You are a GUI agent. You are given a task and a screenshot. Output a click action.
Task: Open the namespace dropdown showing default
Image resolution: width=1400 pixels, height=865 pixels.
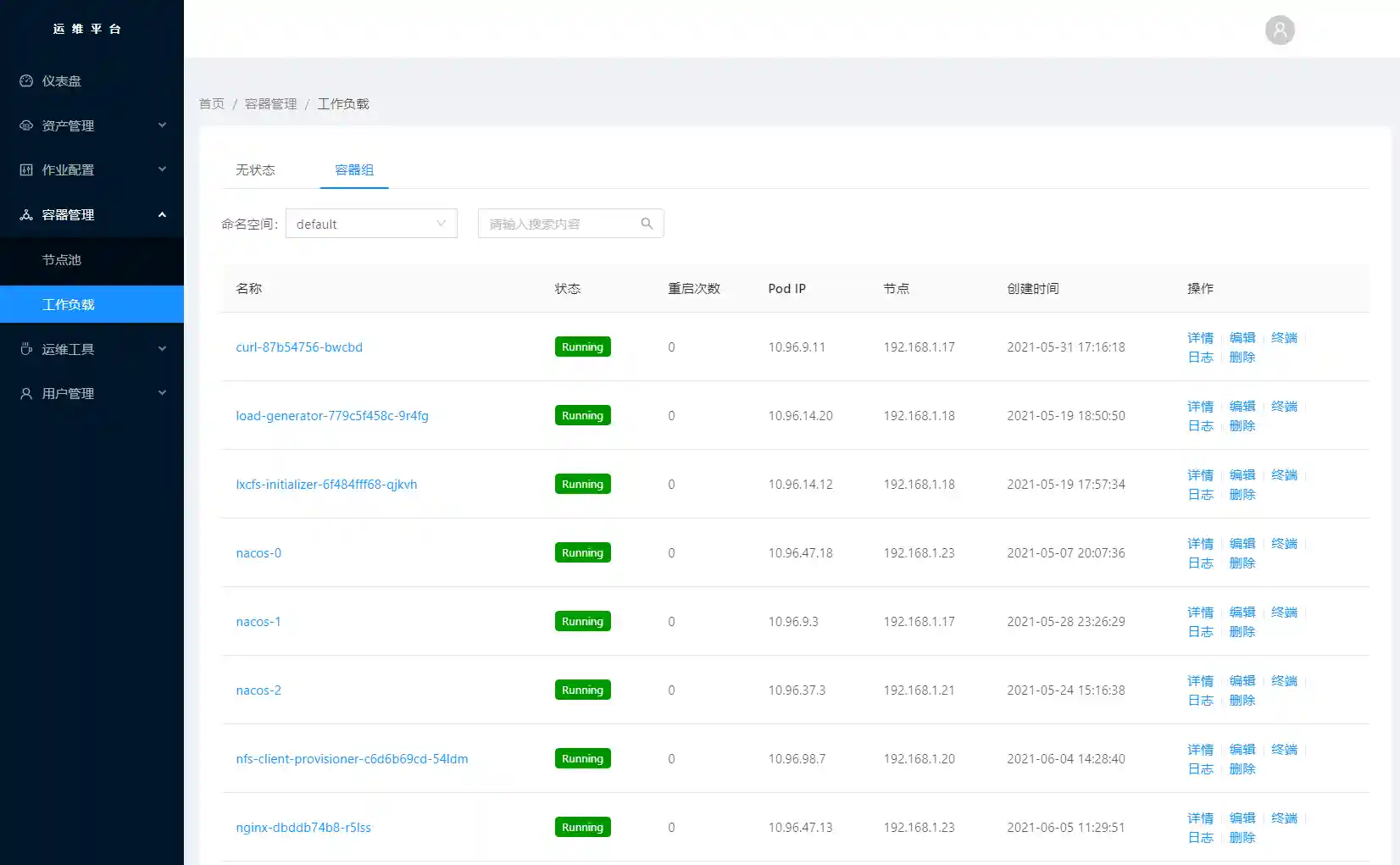pyautogui.click(x=371, y=224)
